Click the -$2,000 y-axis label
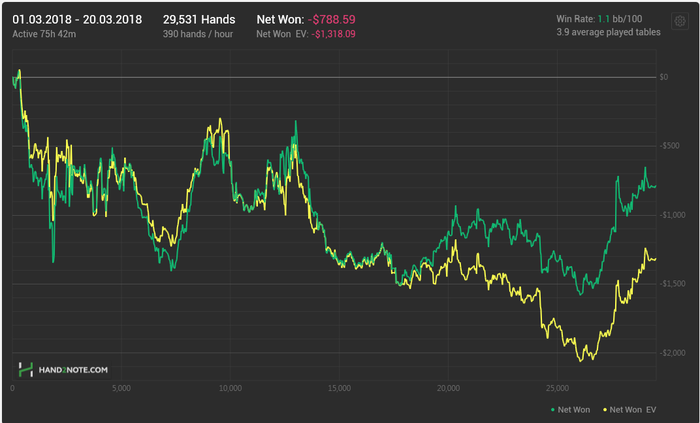 coord(672,353)
